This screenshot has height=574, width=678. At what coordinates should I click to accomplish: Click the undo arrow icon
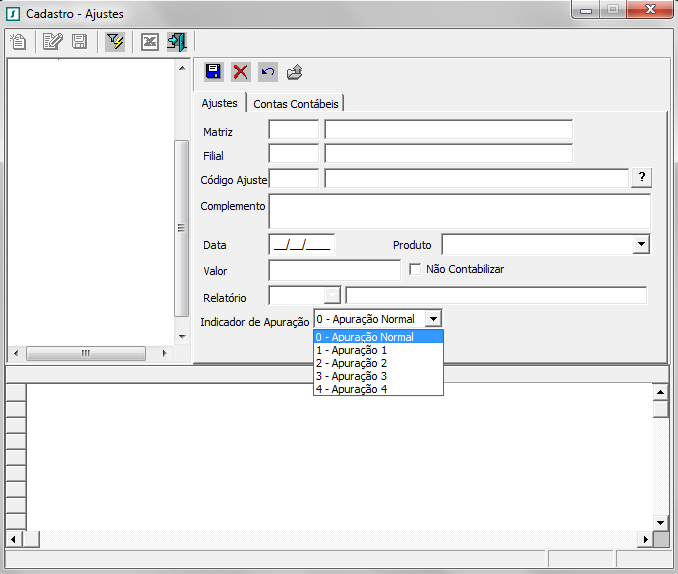click(267, 72)
